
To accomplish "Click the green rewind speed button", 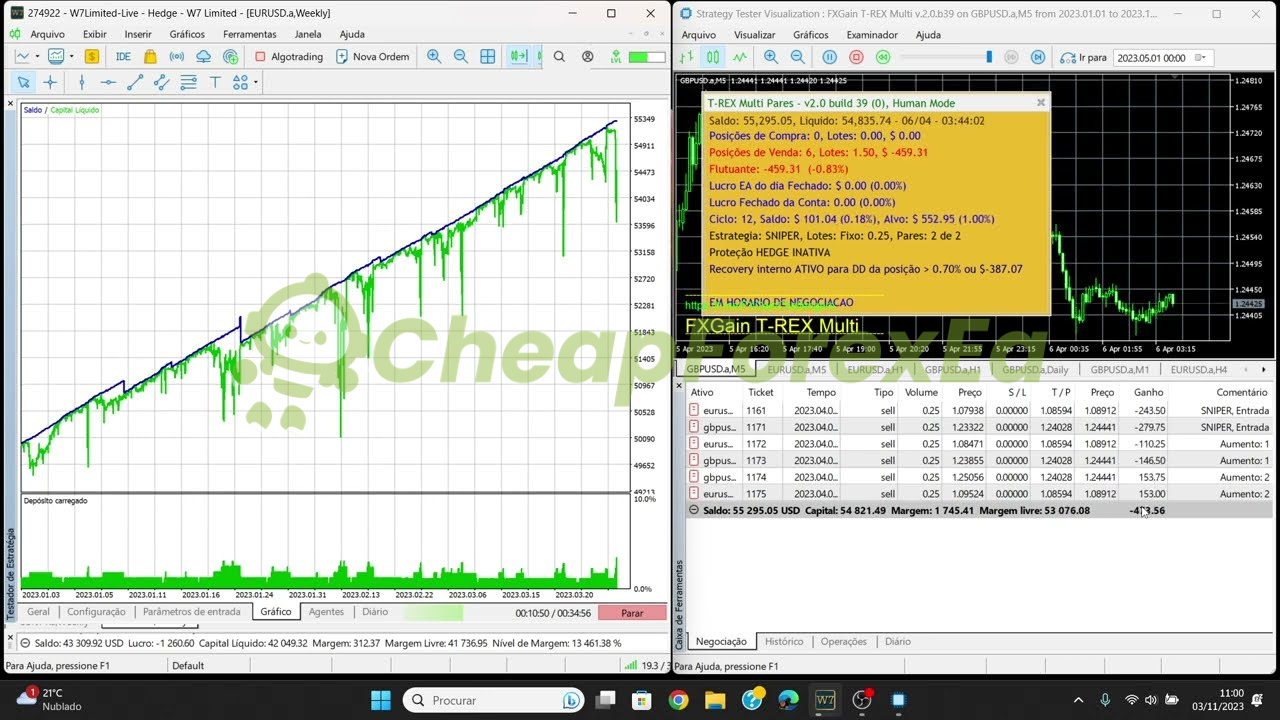I will coord(883,57).
